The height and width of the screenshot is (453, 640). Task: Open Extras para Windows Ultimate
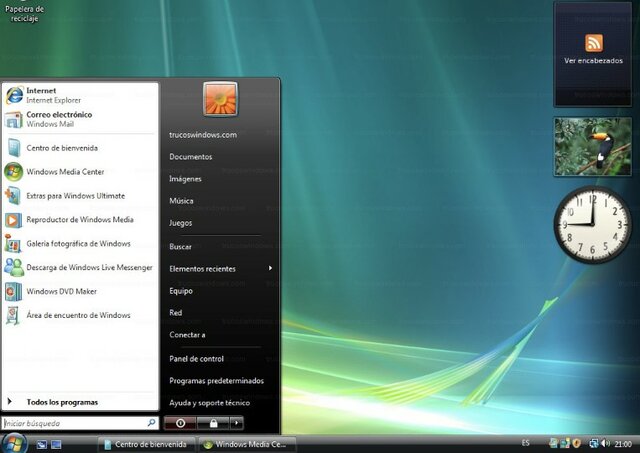[x=80, y=195]
